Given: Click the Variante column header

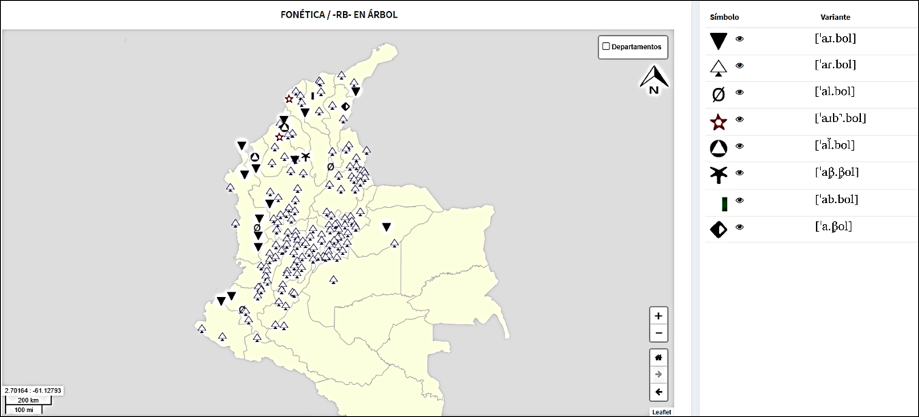Looking at the screenshot, I should coord(835,17).
